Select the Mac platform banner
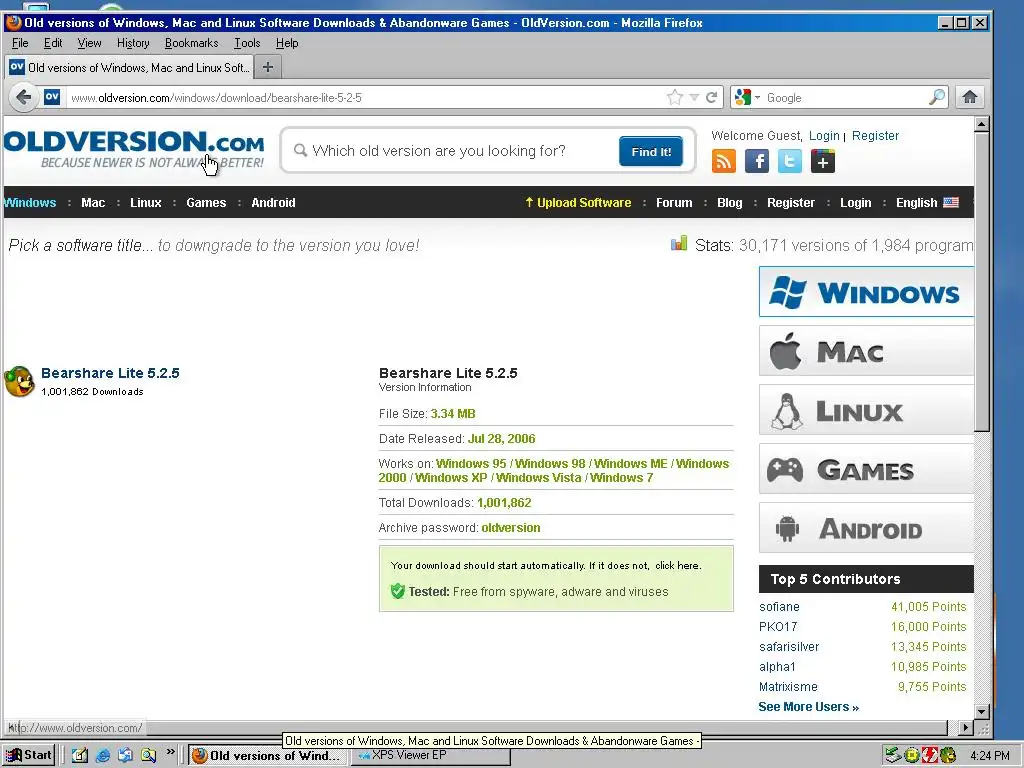 [x=866, y=351]
